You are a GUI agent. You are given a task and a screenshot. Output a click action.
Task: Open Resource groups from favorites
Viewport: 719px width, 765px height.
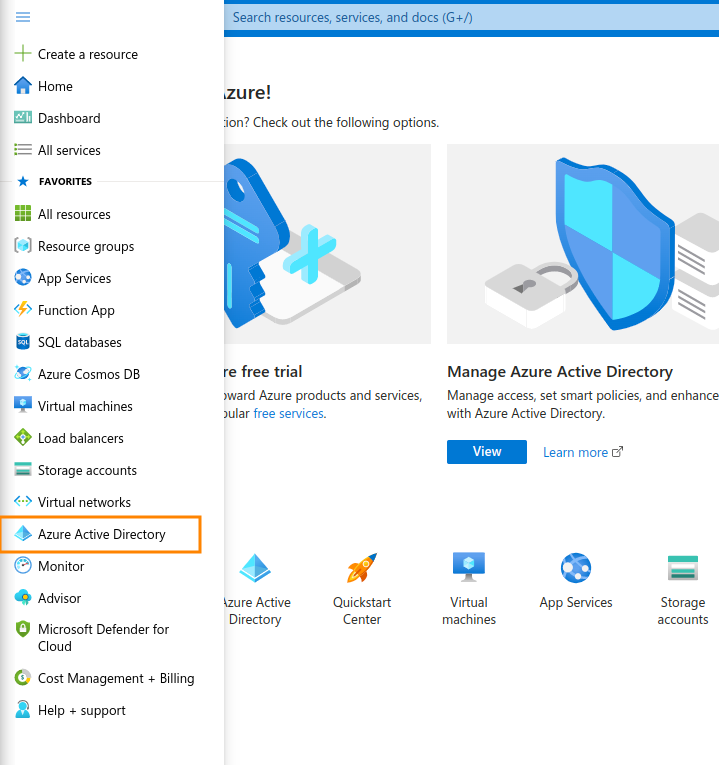[86, 246]
